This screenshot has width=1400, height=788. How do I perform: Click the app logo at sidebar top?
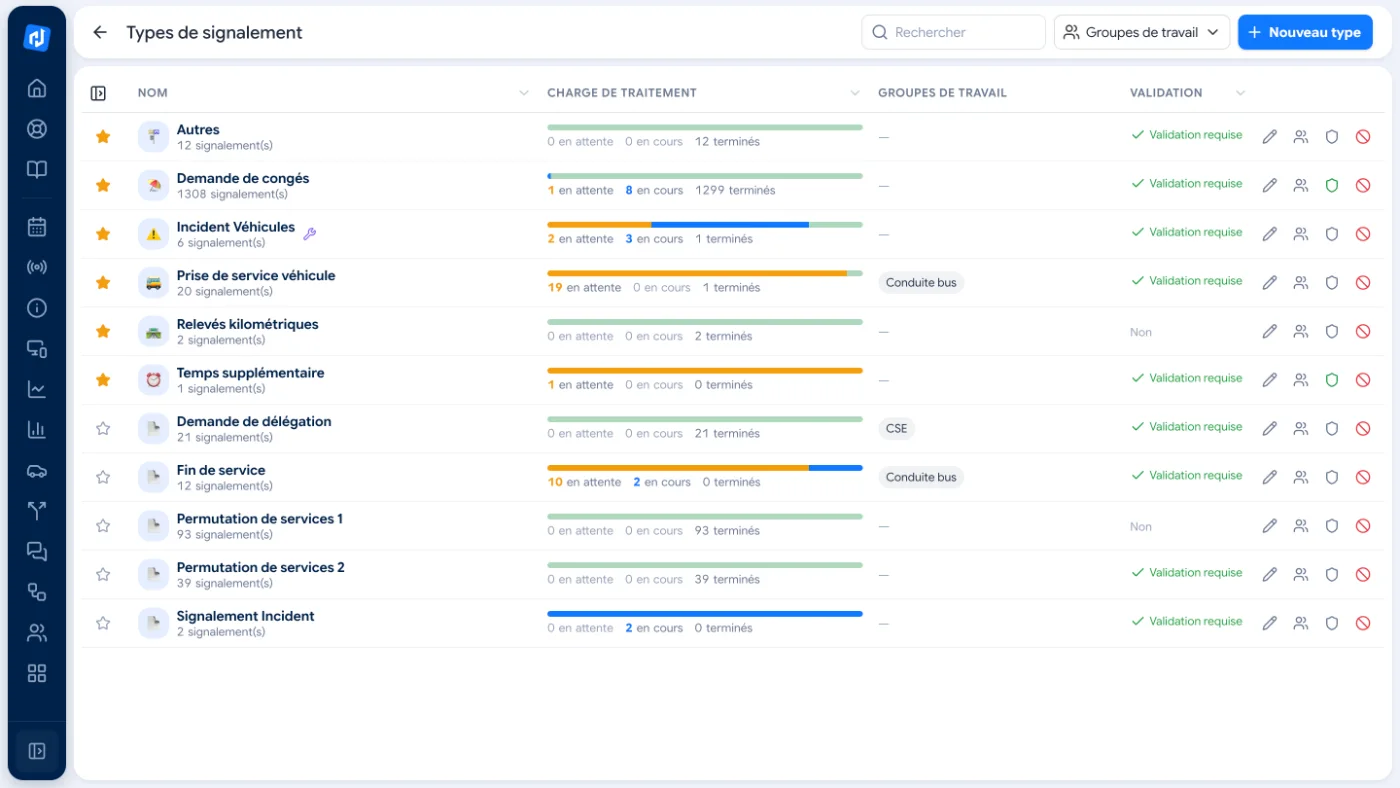37,38
